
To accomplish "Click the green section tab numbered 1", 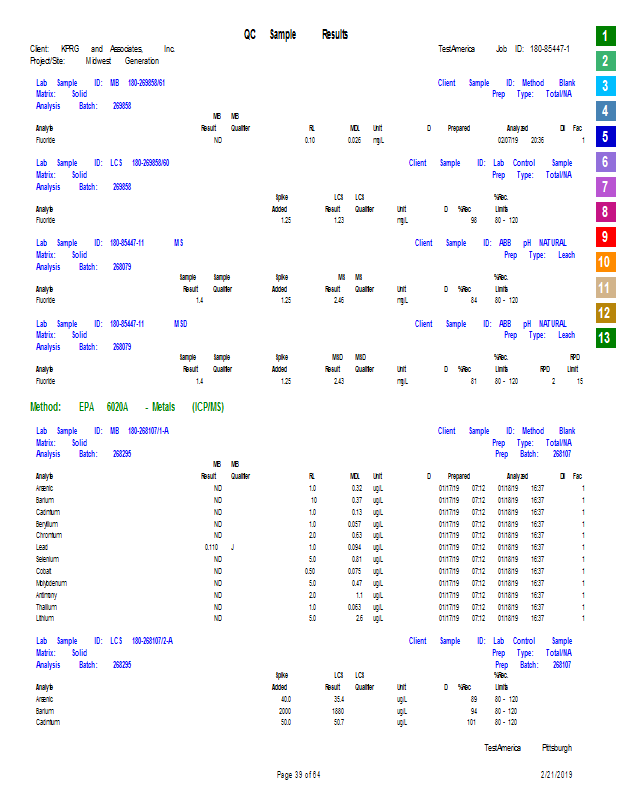I will tap(604, 36).
